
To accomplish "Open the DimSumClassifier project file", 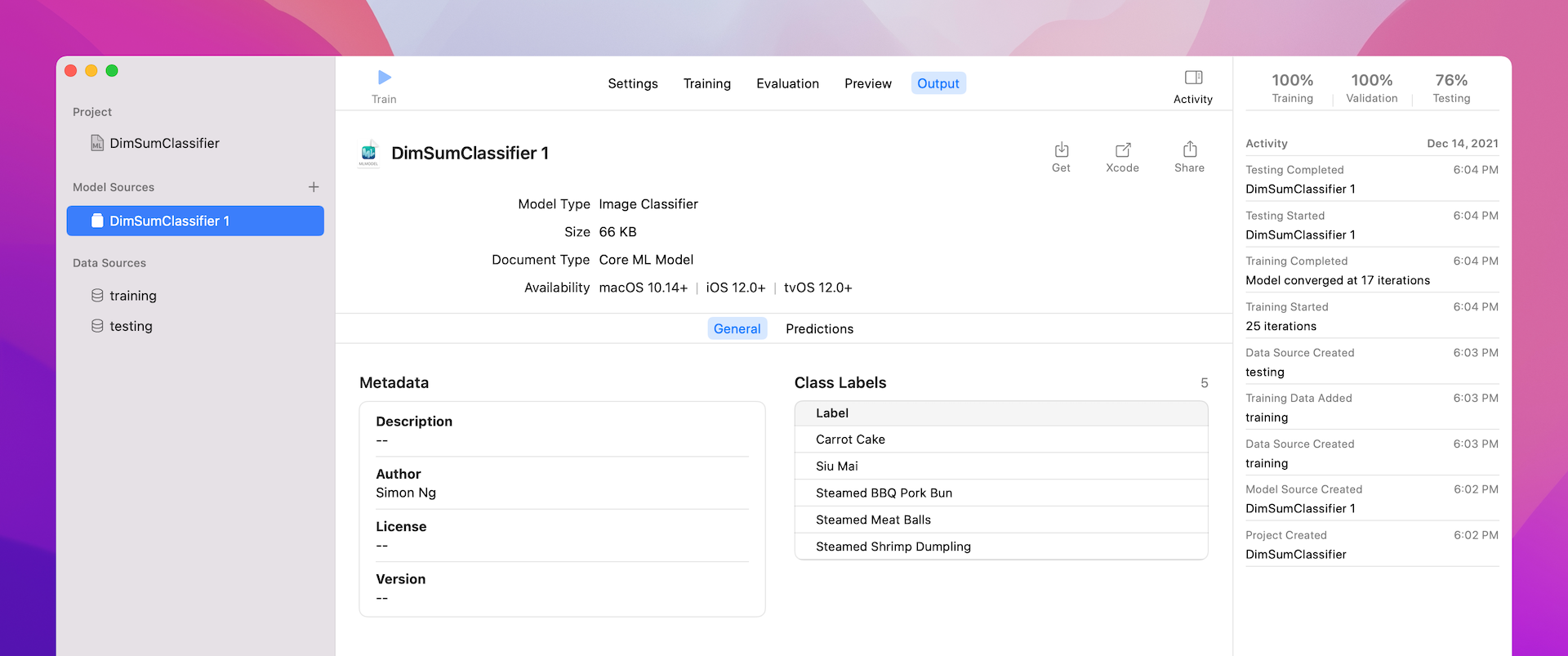I will point(163,144).
